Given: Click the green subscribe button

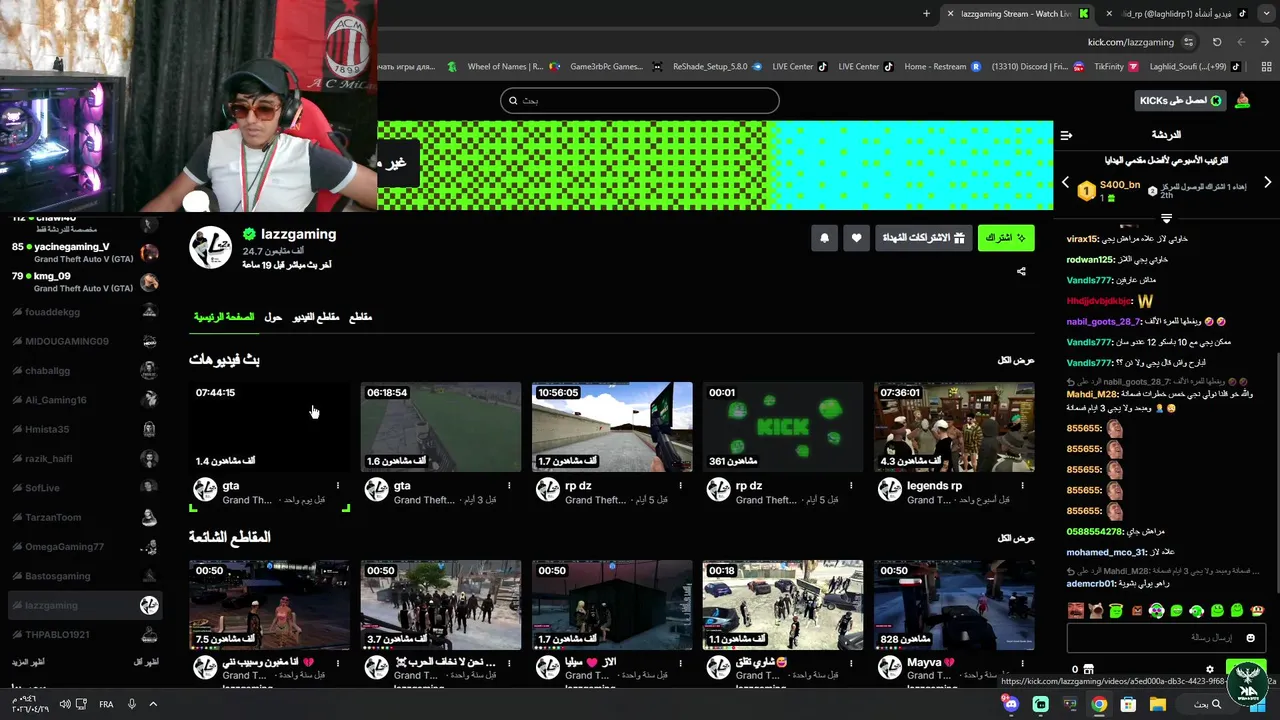Looking at the screenshot, I should (1006, 238).
